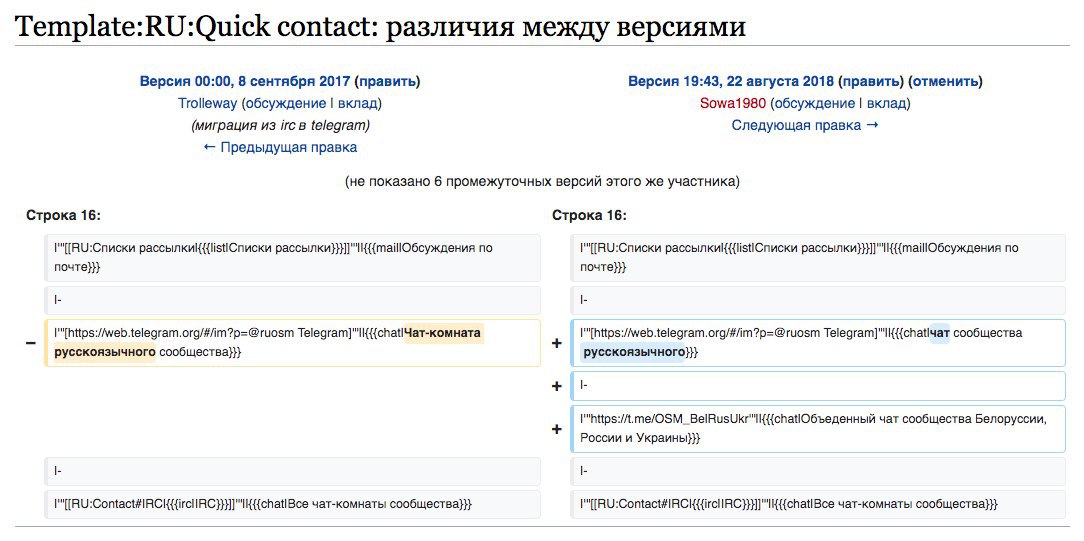
Task: View Sowa1980's вклад contributions
Action: [886, 103]
